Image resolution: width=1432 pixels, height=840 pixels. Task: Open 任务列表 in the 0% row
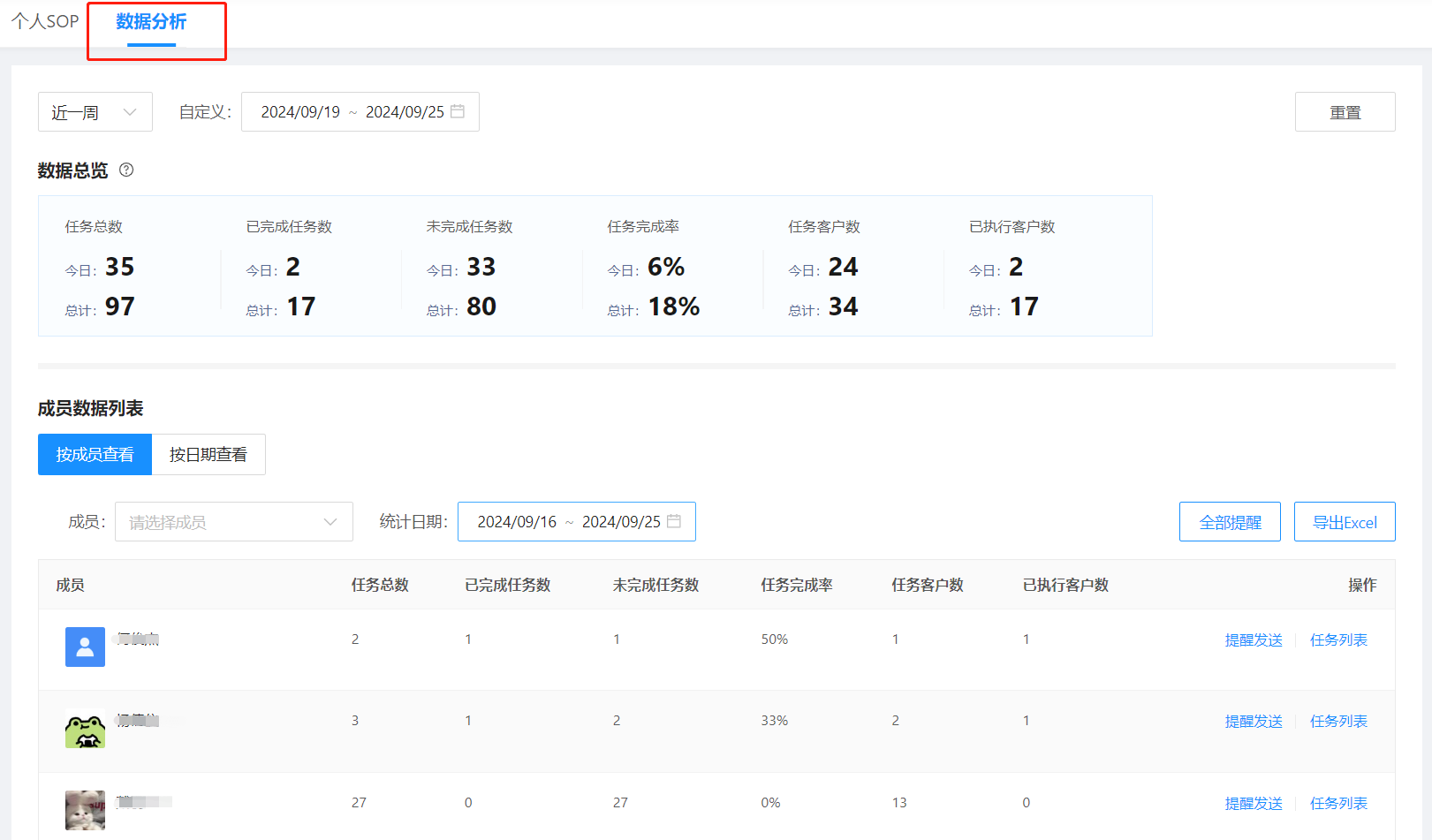[1338, 804]
